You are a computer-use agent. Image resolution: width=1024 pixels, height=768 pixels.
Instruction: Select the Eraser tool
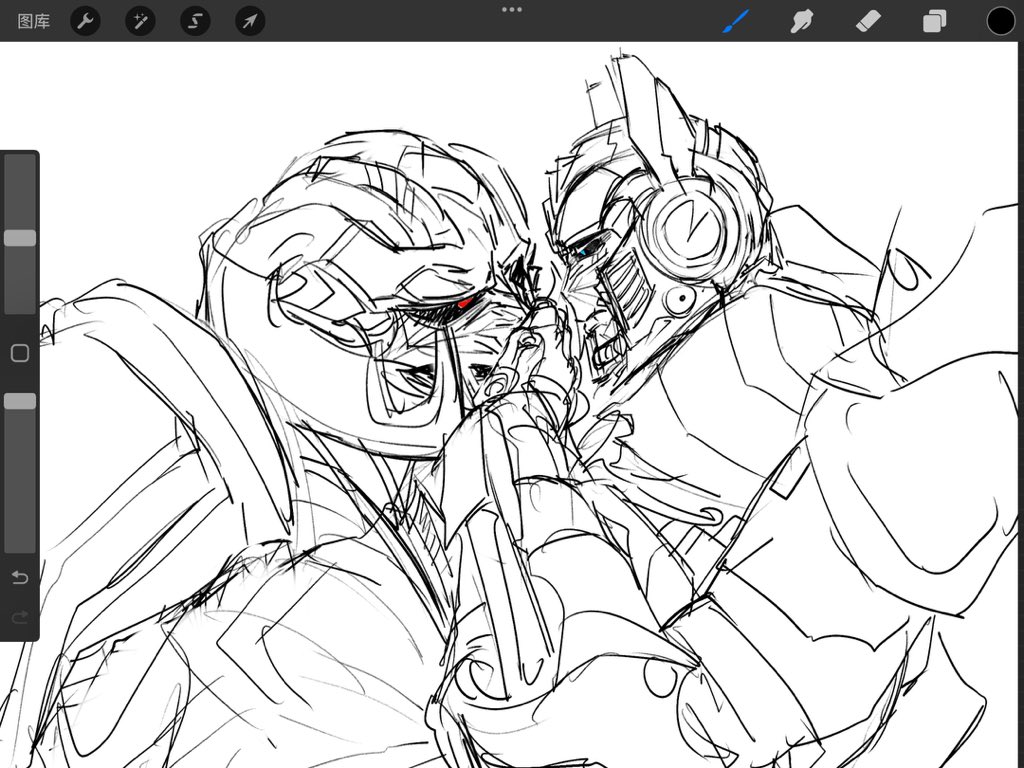pyautogui.click(x=869, y=21)
